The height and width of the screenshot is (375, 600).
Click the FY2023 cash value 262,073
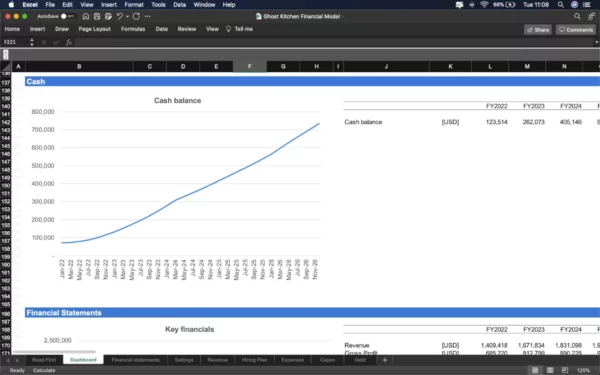[x=533, y=122]
